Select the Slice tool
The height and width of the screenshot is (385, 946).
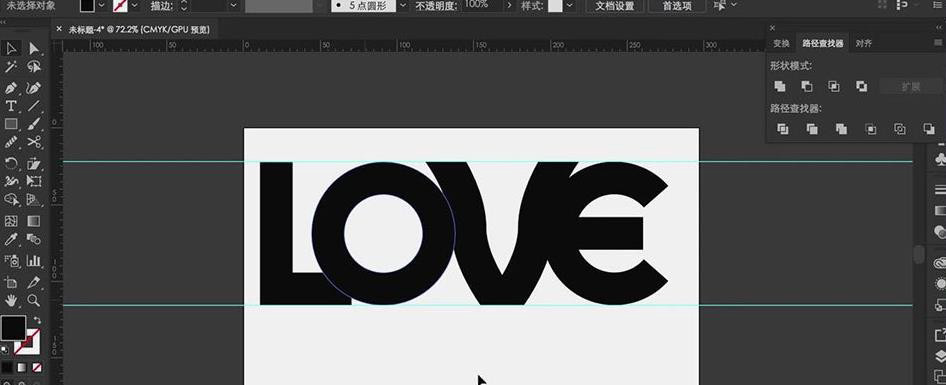point(34,282)
